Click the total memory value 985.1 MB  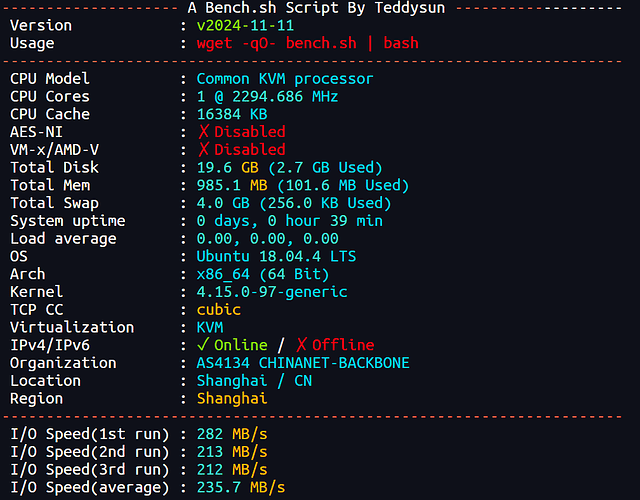[232, 185]
